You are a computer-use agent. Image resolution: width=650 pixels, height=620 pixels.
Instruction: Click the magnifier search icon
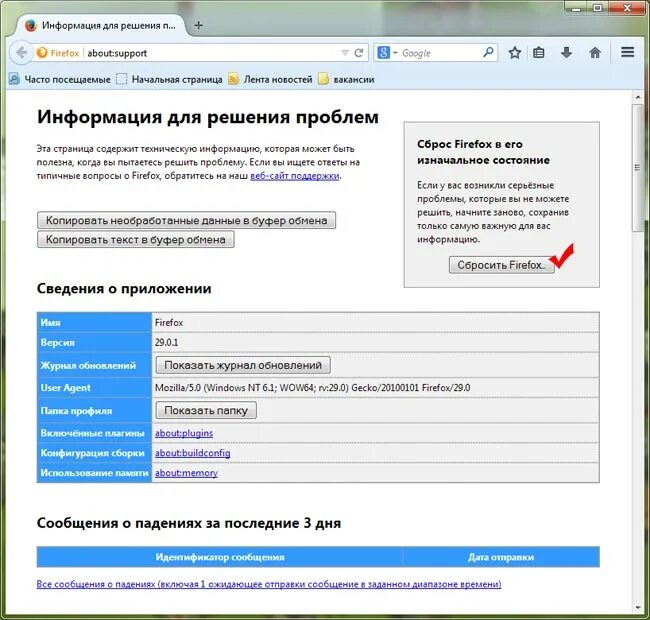click(x=488, y=52)
